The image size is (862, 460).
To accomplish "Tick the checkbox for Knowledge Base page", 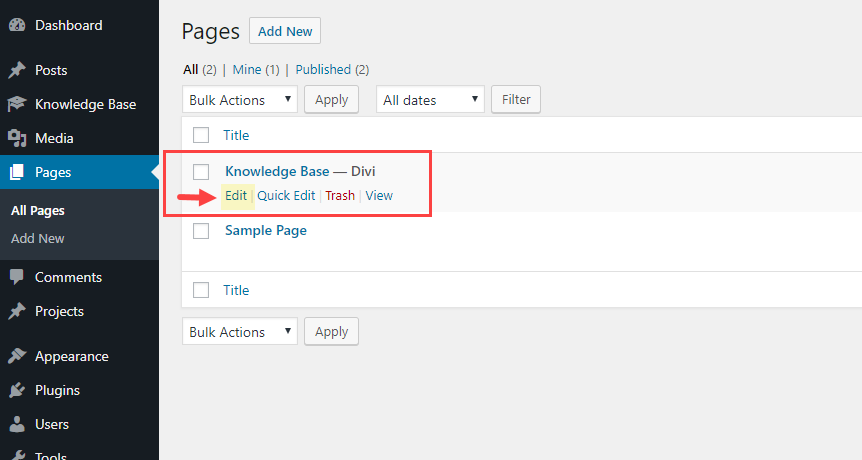I will [x=201, y=172].
